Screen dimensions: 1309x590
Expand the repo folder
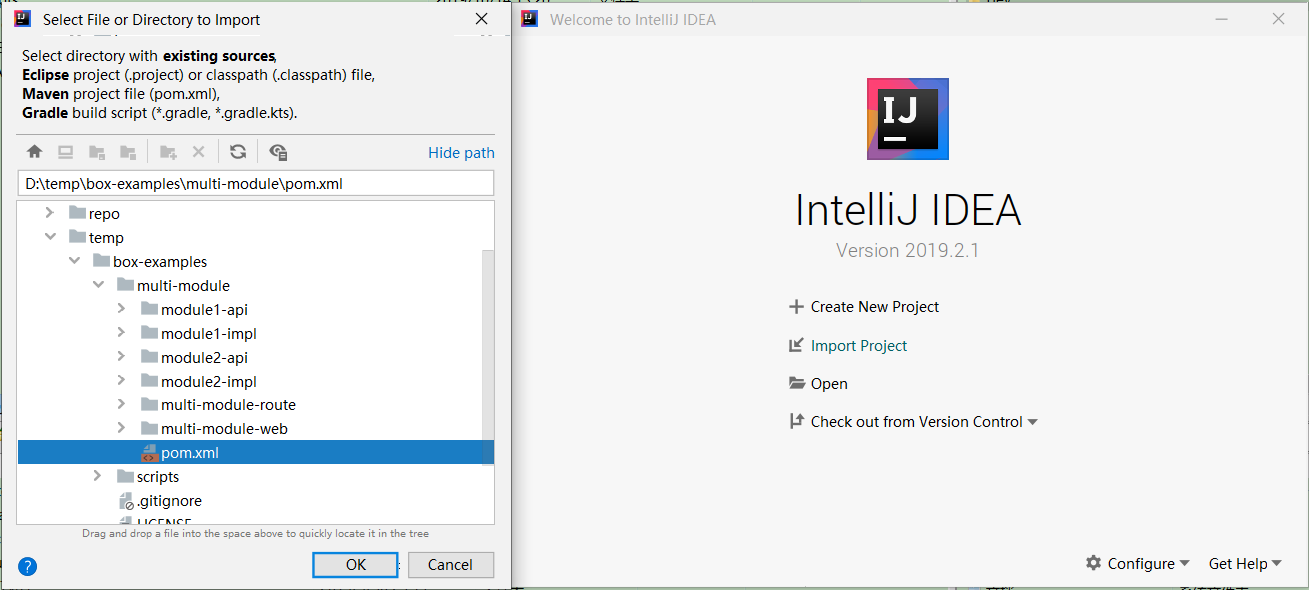[50, 213]
